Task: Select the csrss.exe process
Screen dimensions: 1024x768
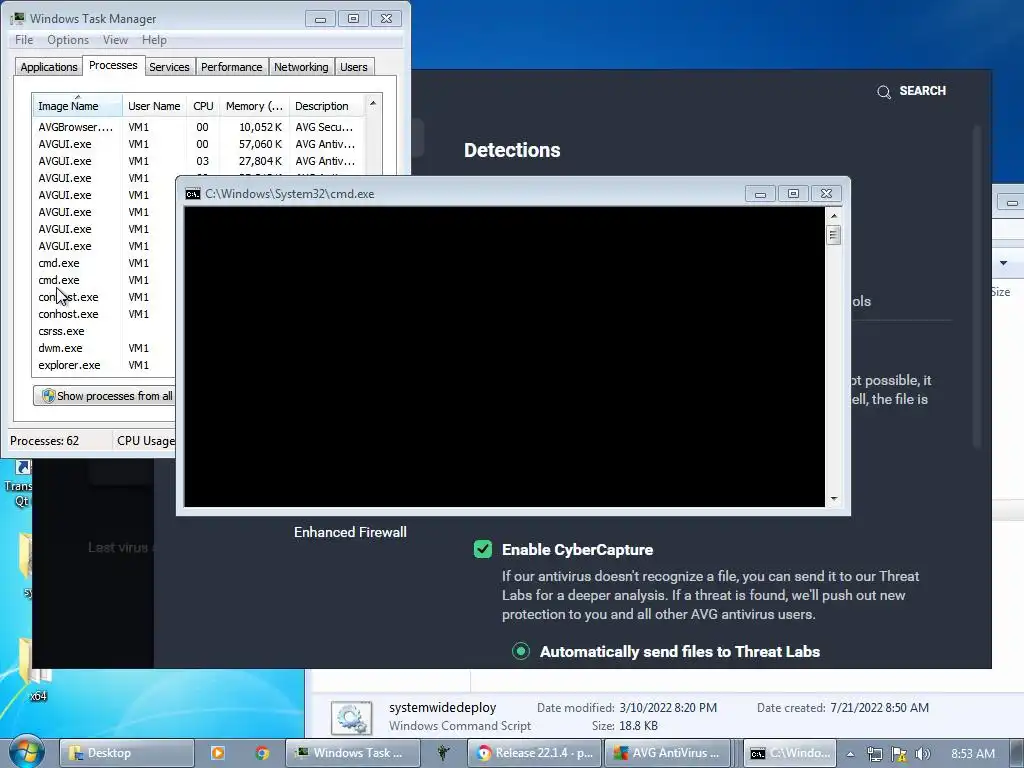Action: [104, 331]
